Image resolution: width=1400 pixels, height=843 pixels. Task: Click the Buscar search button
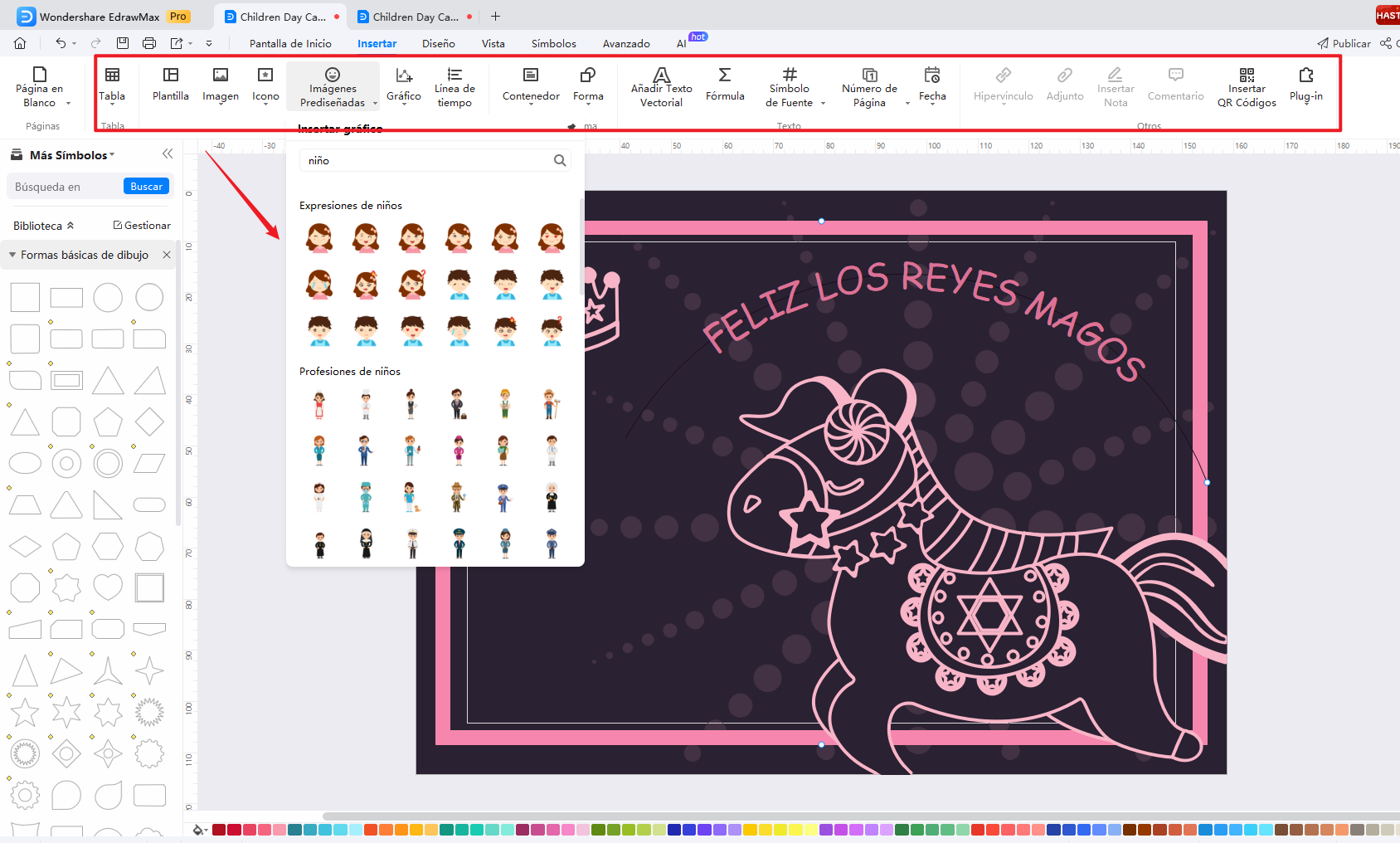tap(146, 186)
